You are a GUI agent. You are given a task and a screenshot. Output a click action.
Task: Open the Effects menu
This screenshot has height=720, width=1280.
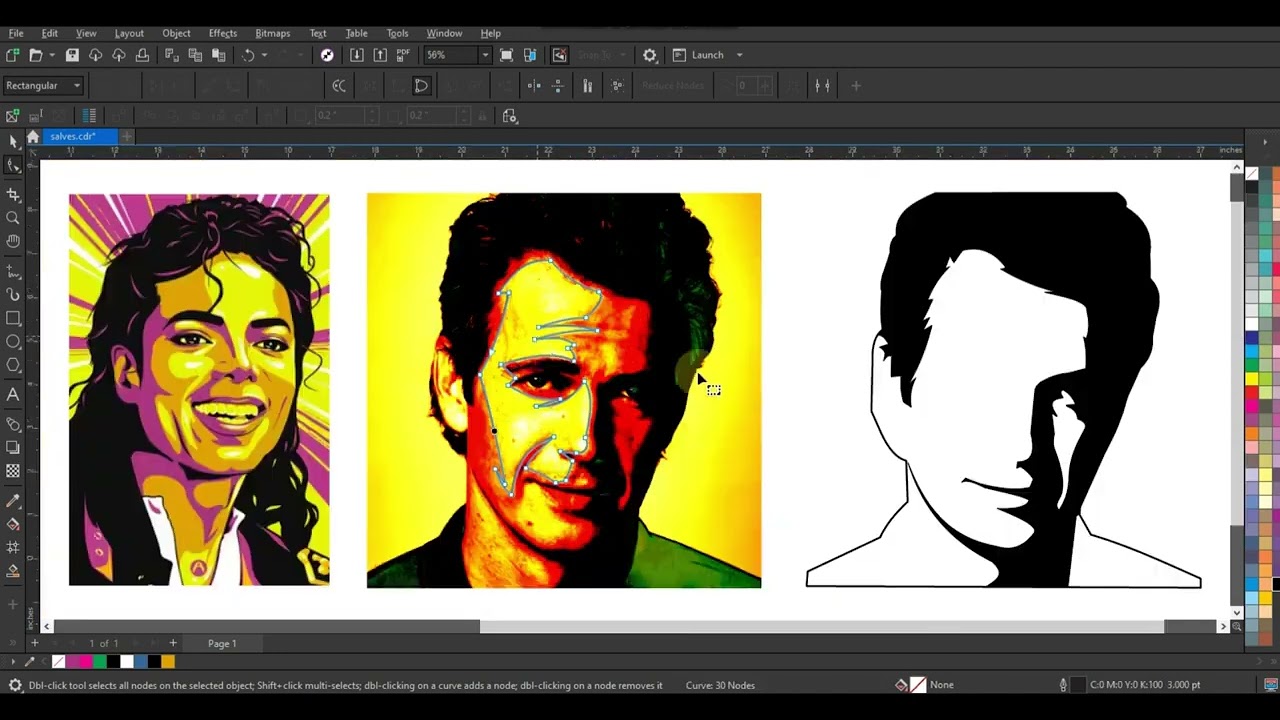(223, 33)
